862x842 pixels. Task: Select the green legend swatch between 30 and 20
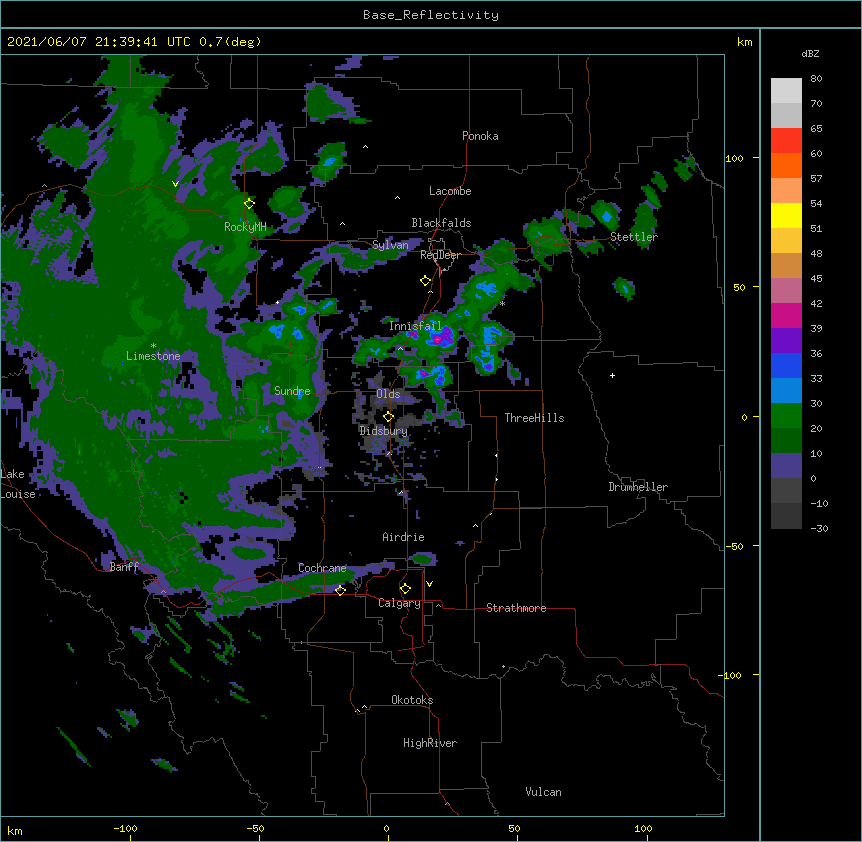(786, 416)
